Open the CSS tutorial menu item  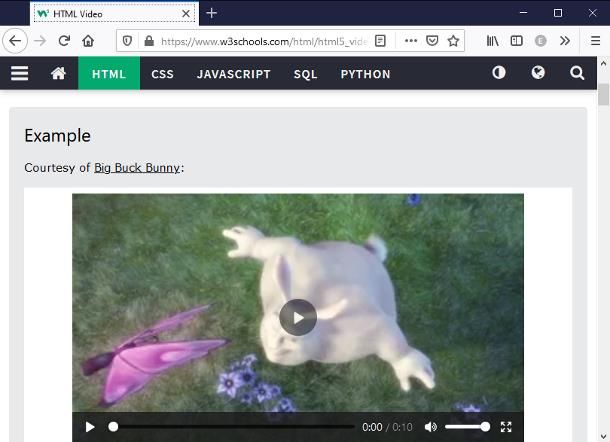[162, 74]
